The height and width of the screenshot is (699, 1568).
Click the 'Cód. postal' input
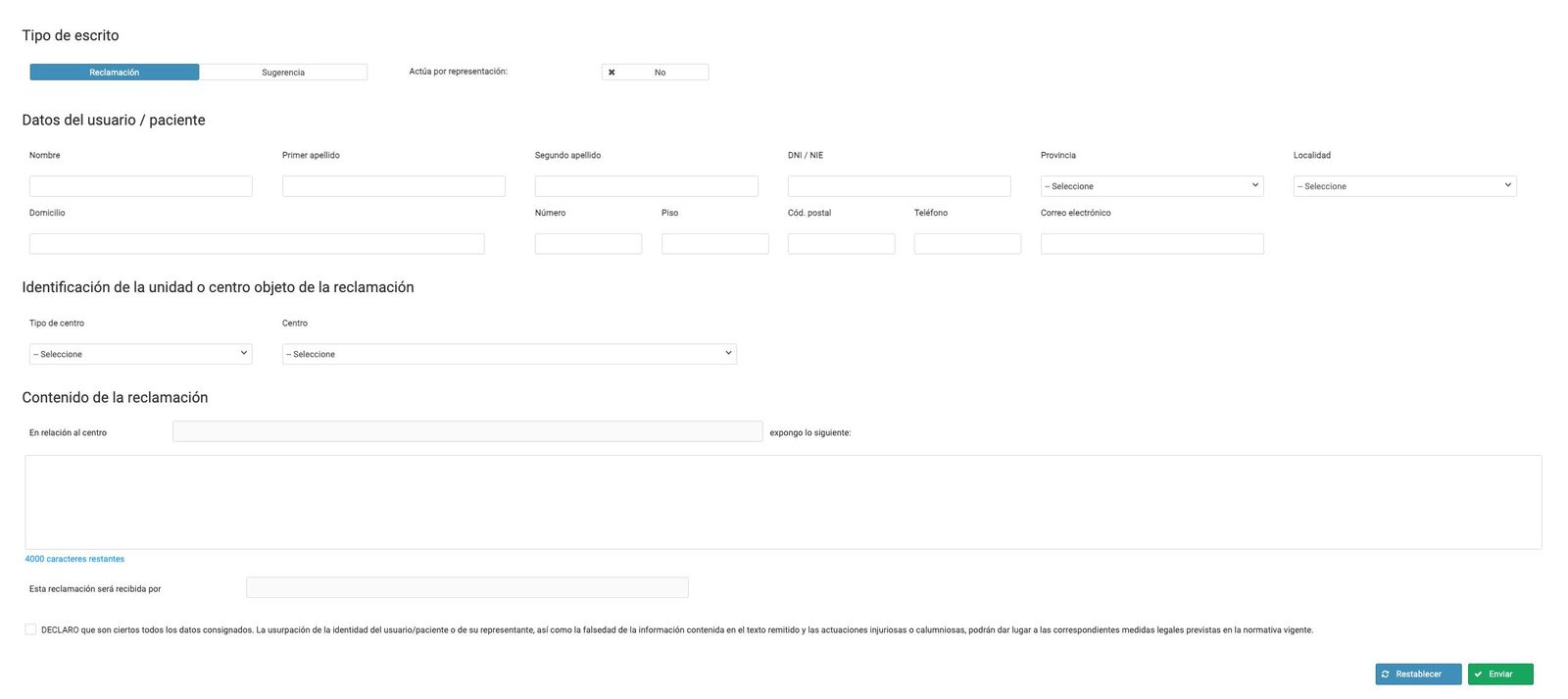[841, 244]
